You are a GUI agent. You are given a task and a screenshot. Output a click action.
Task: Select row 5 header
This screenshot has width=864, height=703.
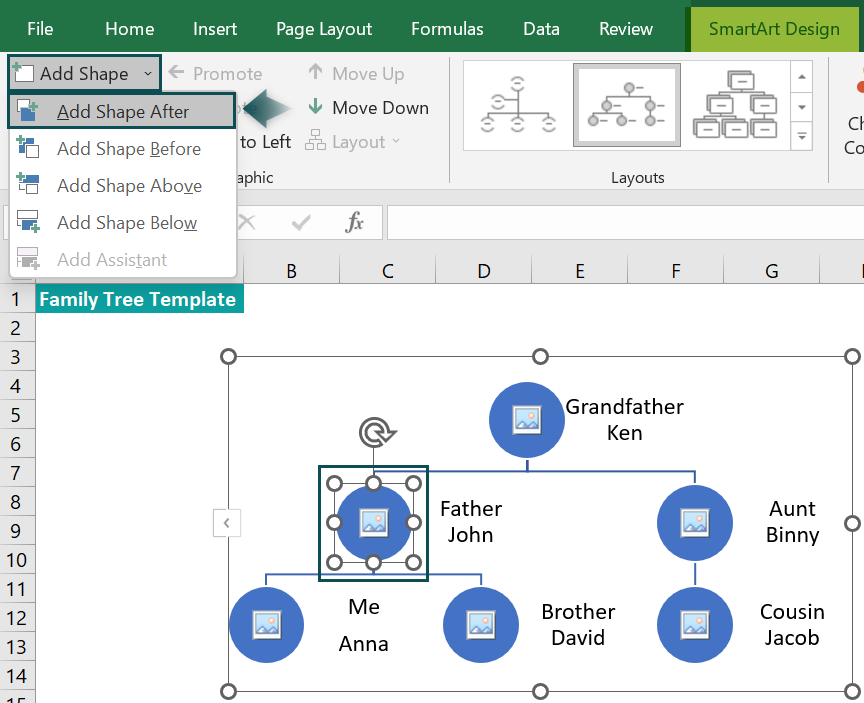pyautogui.click(x=17, y=415)
